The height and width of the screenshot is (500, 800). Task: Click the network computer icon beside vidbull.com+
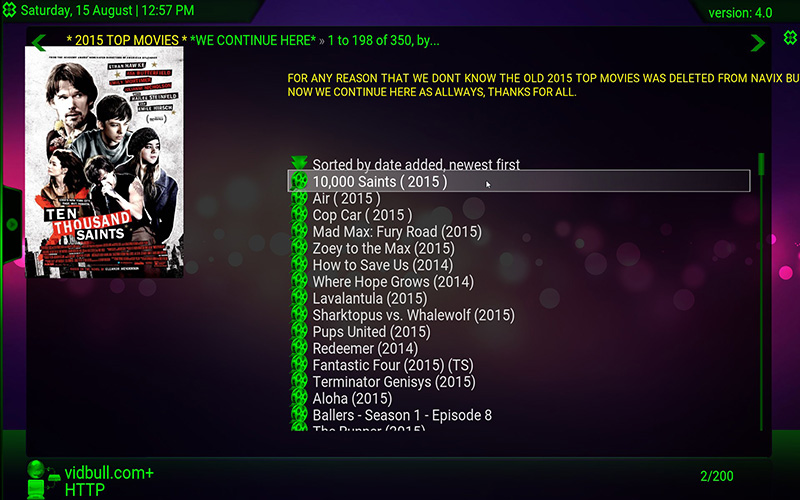(37, 478)
